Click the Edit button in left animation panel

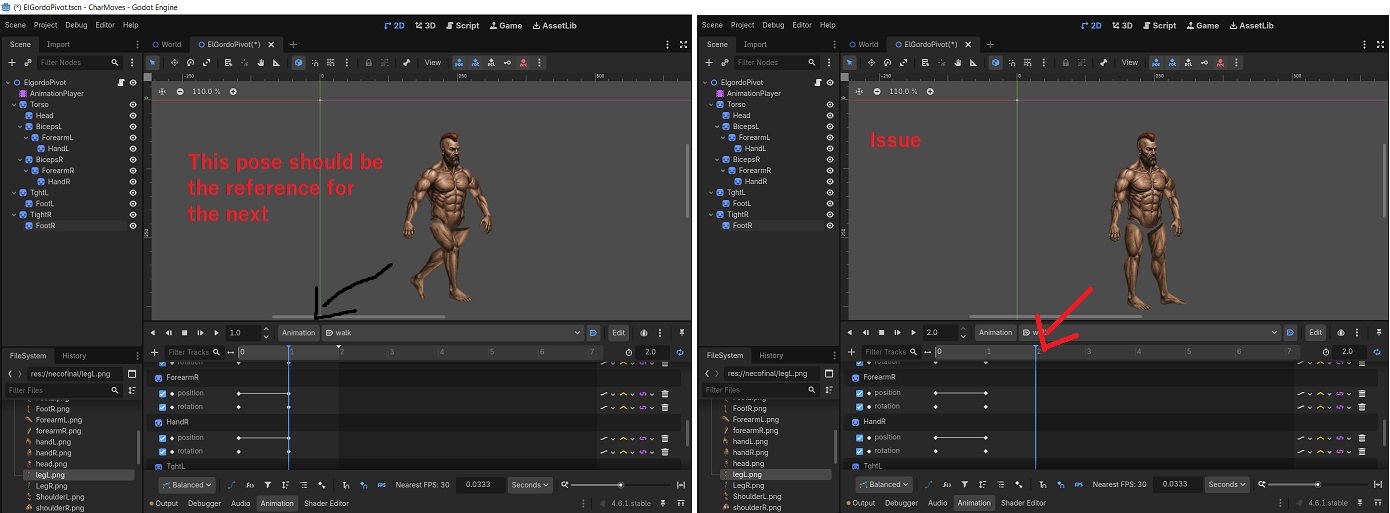point(619,332)
